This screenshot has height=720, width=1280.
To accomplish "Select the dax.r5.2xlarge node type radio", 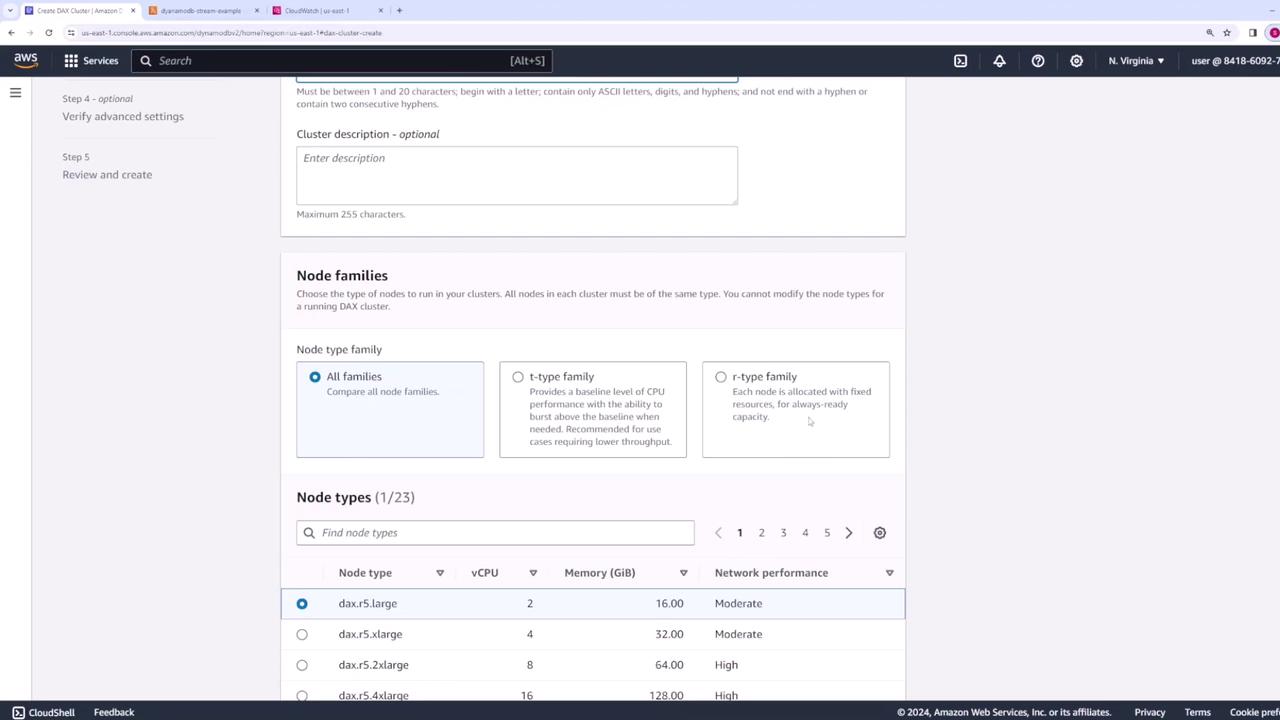I will tap(302, 665).
